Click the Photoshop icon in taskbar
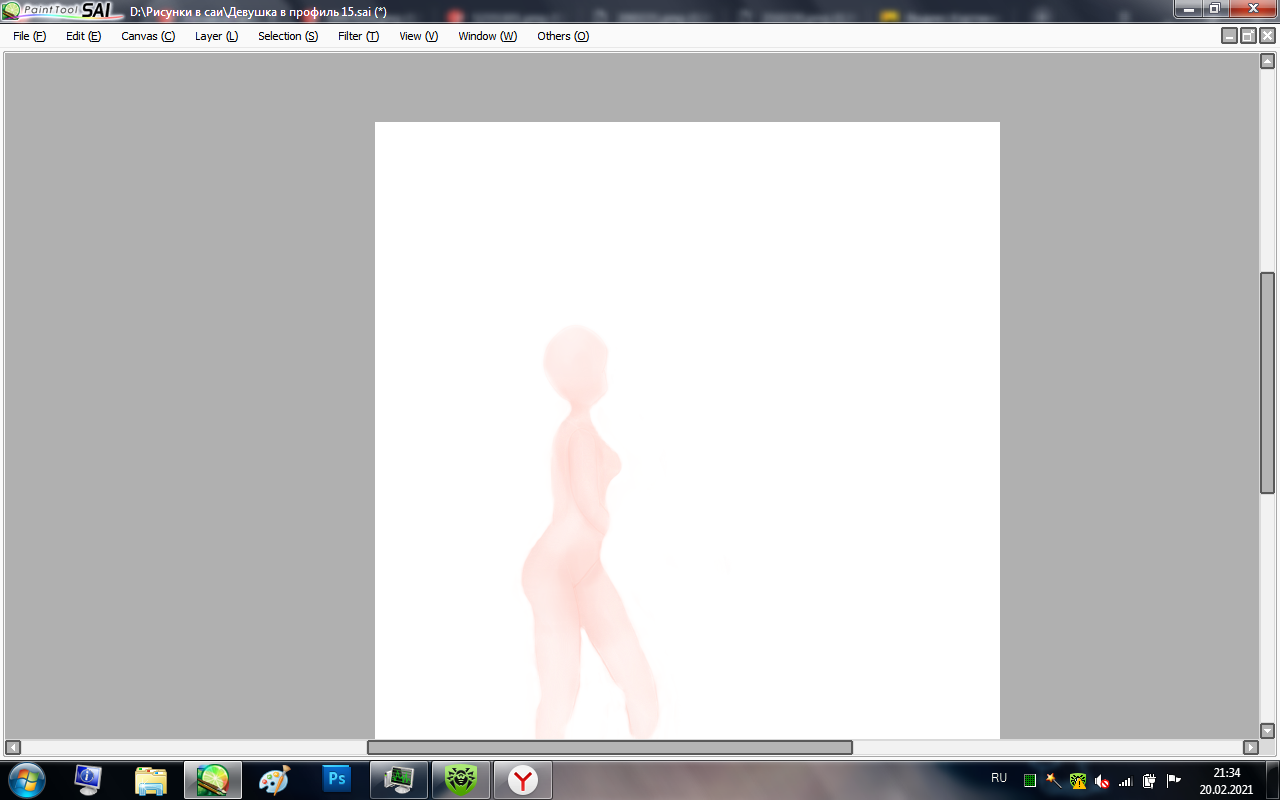The image size is (1280, 800). [337, 779]
